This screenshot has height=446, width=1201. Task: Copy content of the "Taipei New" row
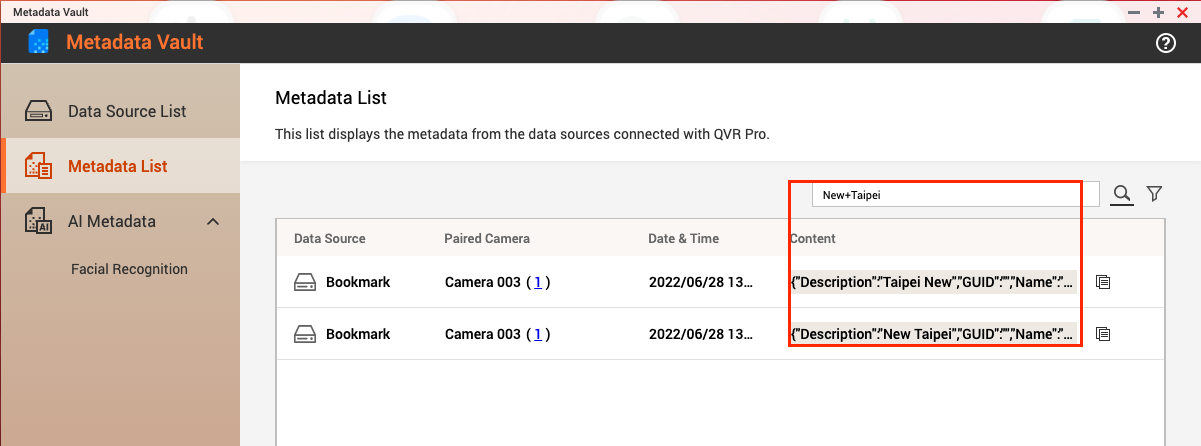(1103, 282)
